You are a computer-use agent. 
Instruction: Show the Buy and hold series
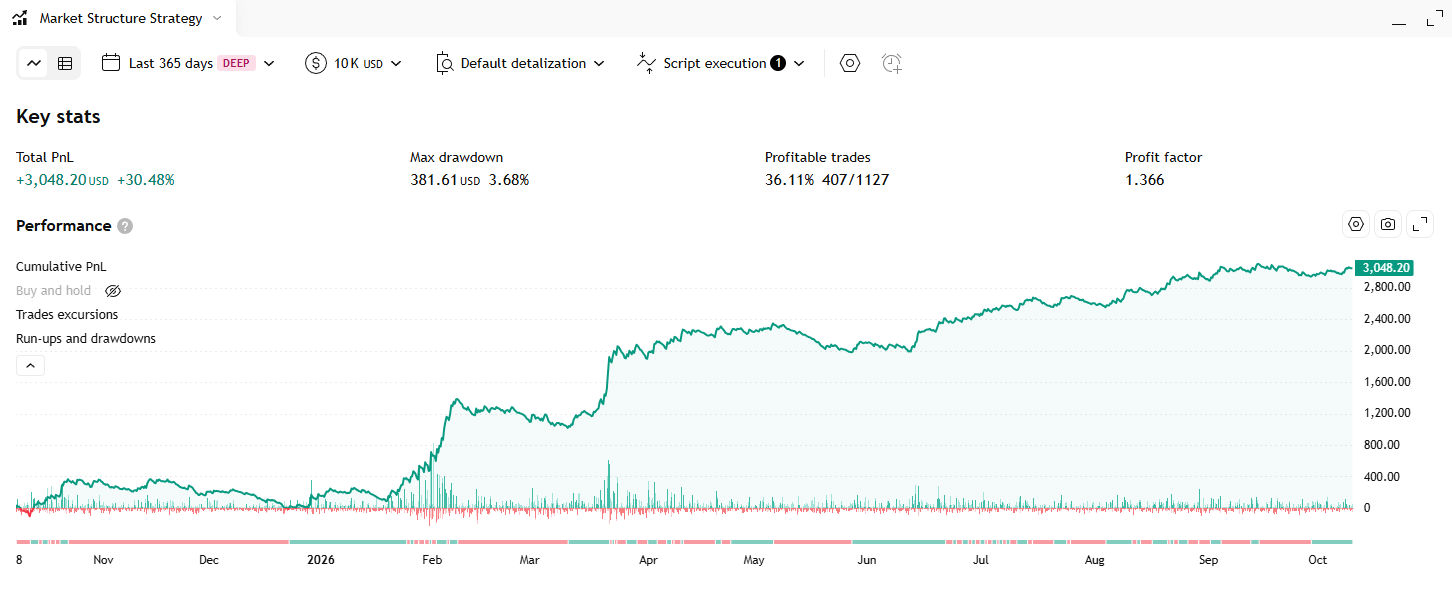tap(113, 291)
